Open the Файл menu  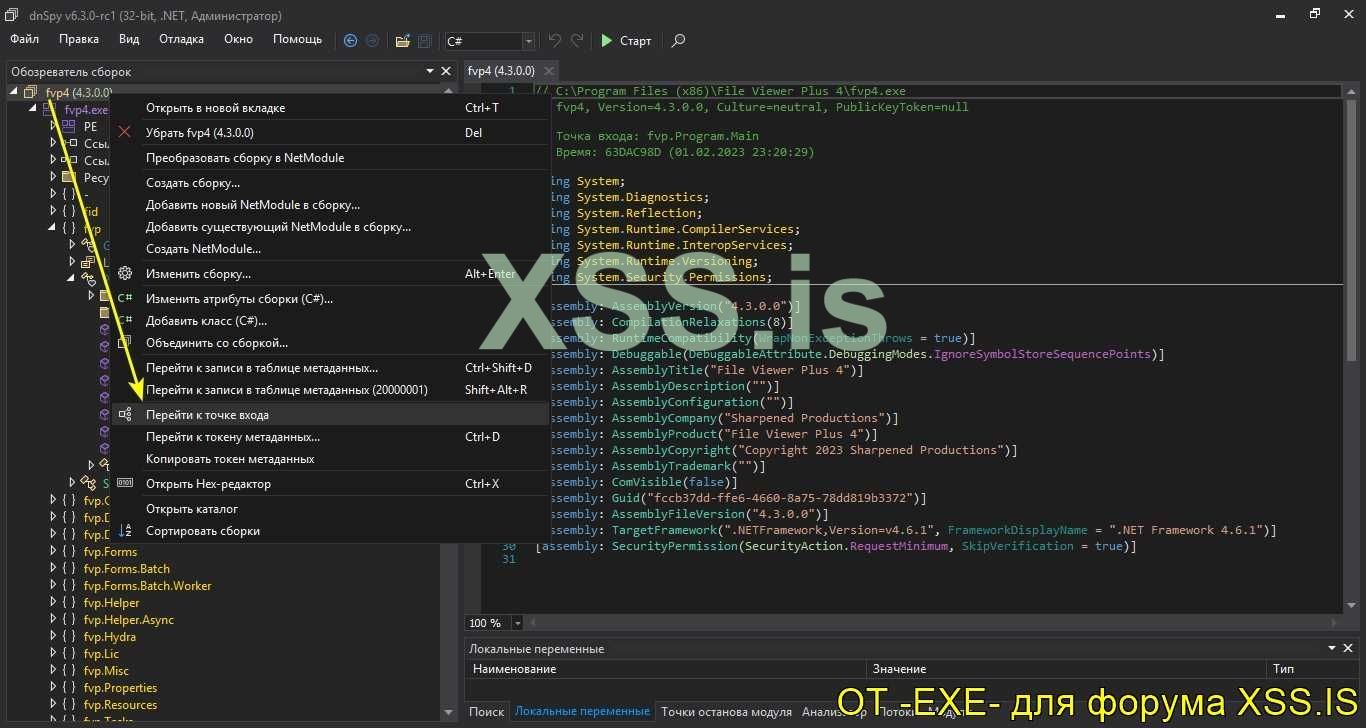pyautogui.click(x=25, y=40)
